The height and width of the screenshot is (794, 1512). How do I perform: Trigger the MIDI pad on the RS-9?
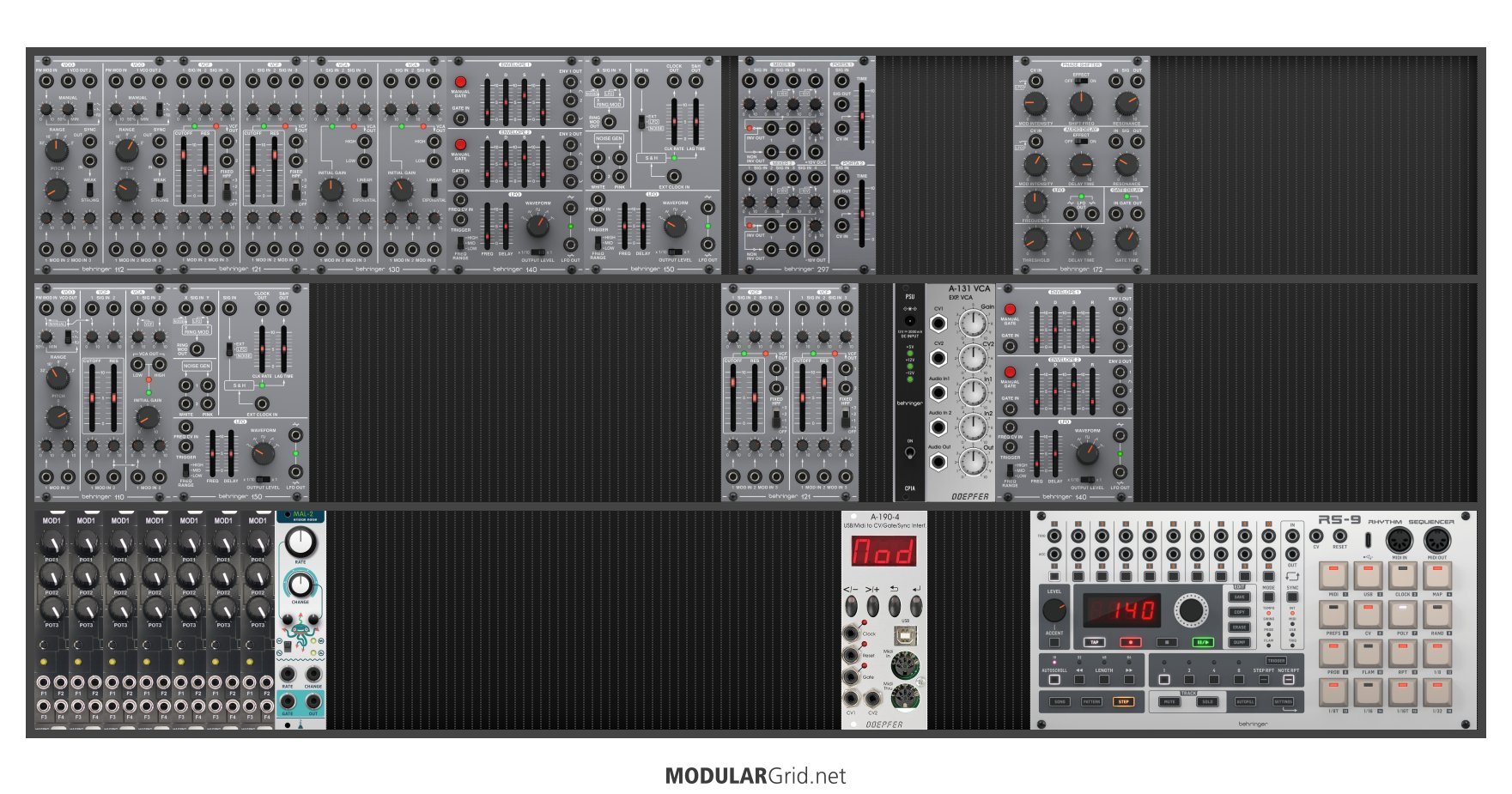coord(1333,576)
